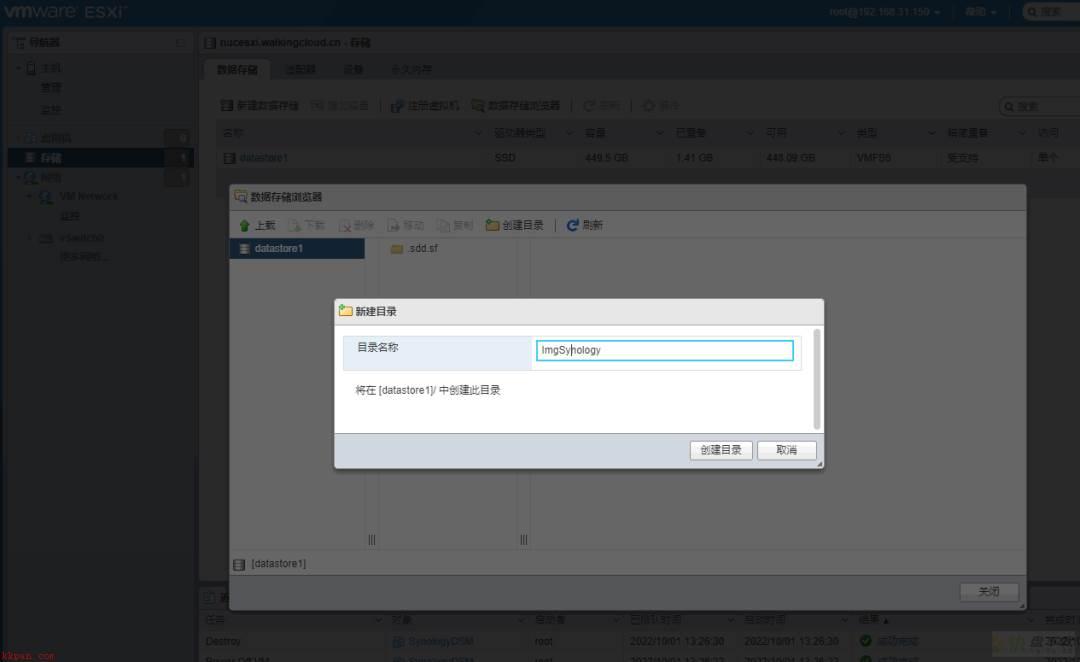The image size is (1080, 662).
Task: Open the datastore1 row in storage table
Action: [647, 158]
